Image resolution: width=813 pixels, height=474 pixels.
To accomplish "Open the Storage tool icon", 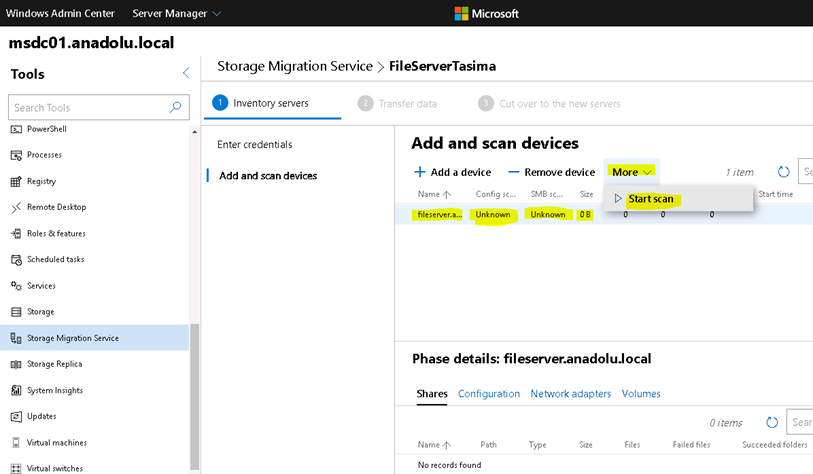I will [16, 312].
